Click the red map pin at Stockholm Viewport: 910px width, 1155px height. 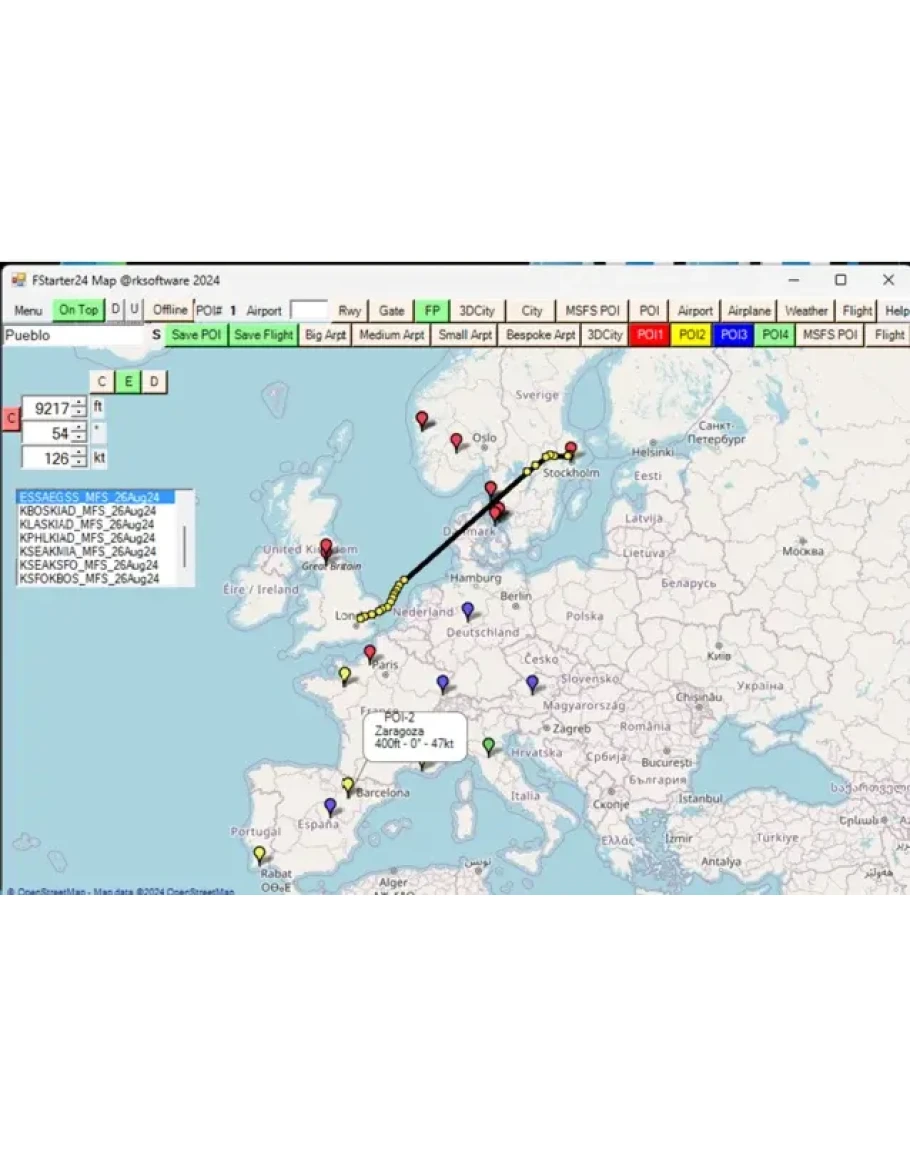click(571, 449)
